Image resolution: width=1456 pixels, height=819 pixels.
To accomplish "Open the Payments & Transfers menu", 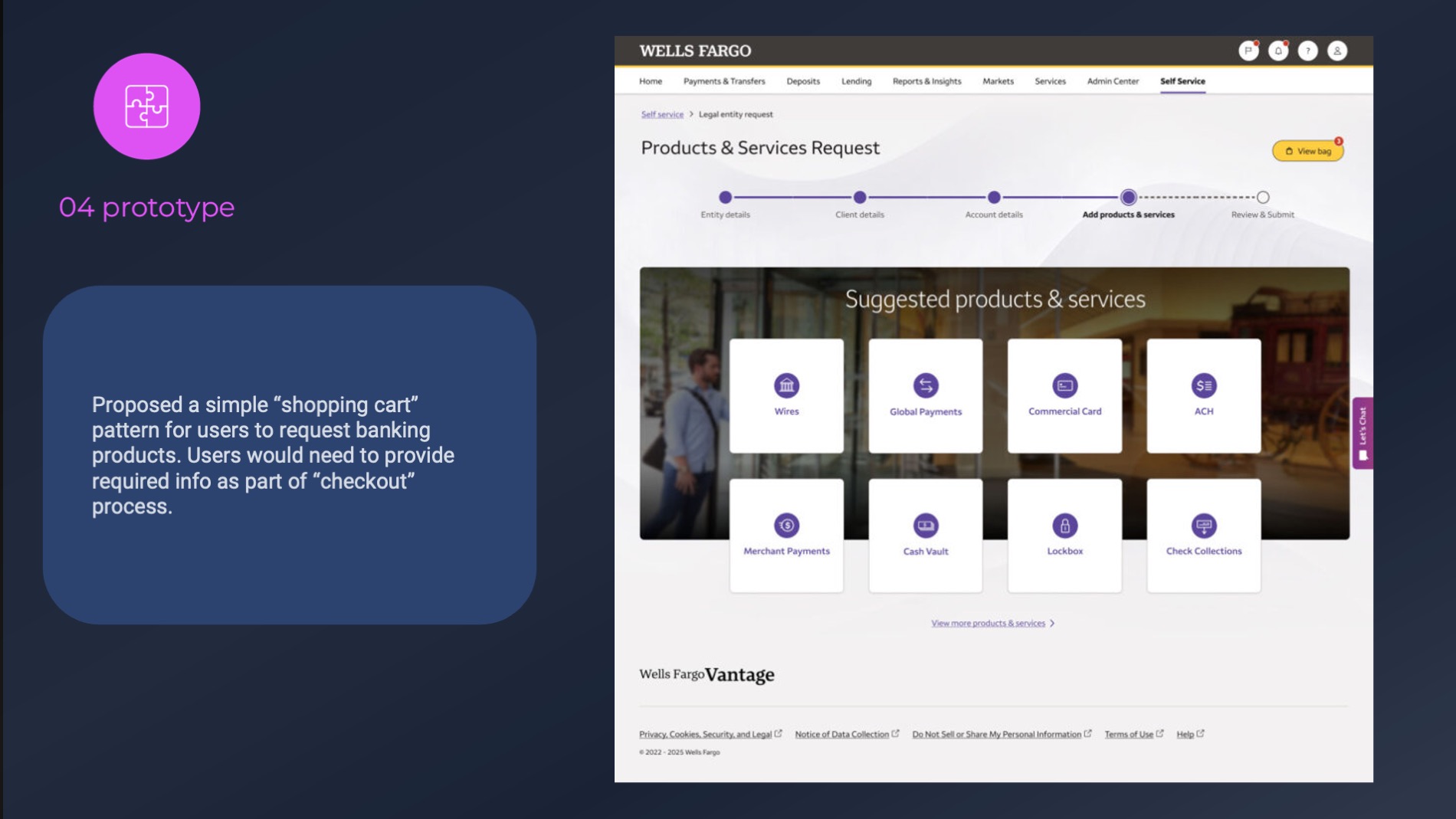I will click(723, 81).
